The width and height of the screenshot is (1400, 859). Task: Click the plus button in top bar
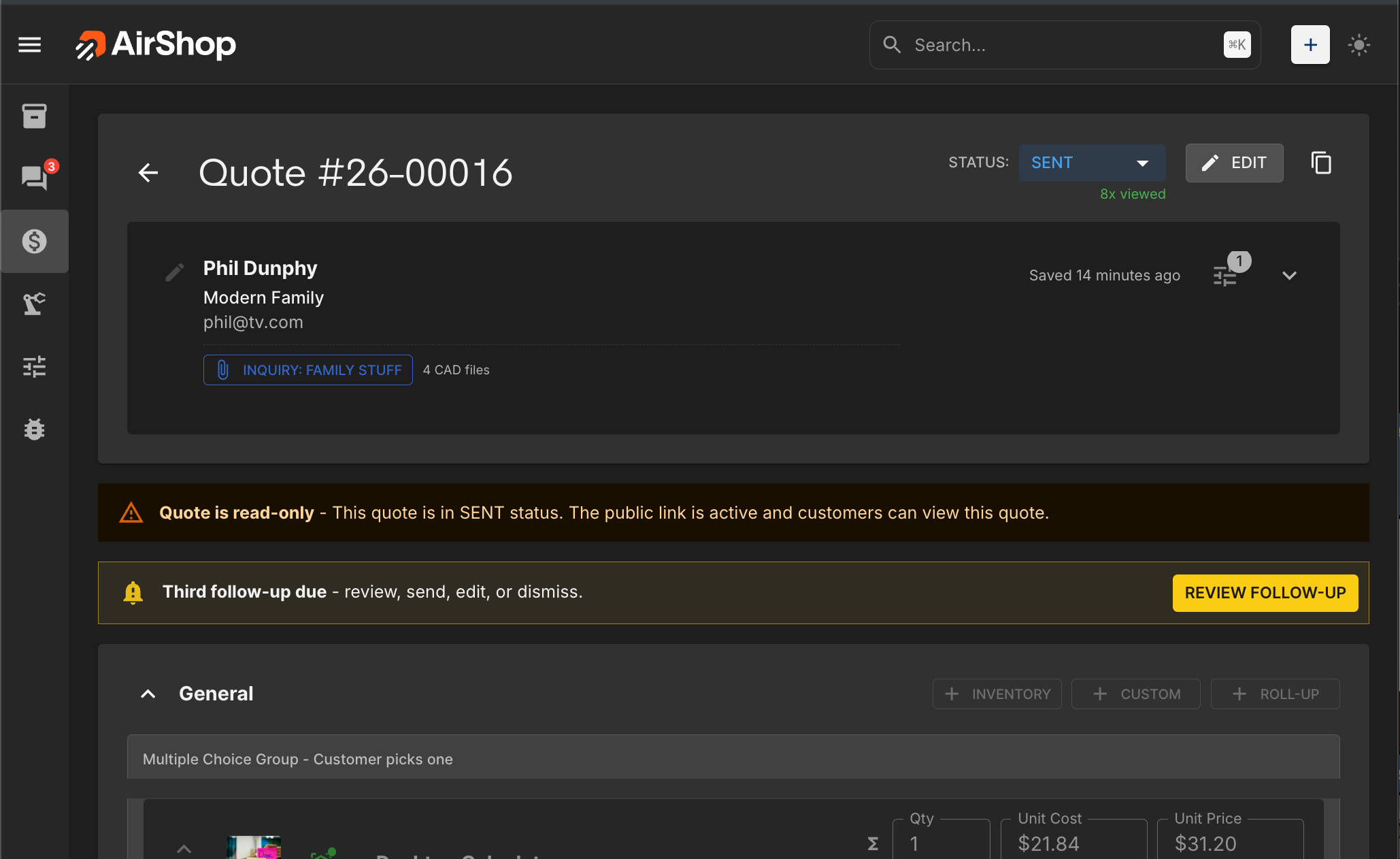tap(1310, 44)
